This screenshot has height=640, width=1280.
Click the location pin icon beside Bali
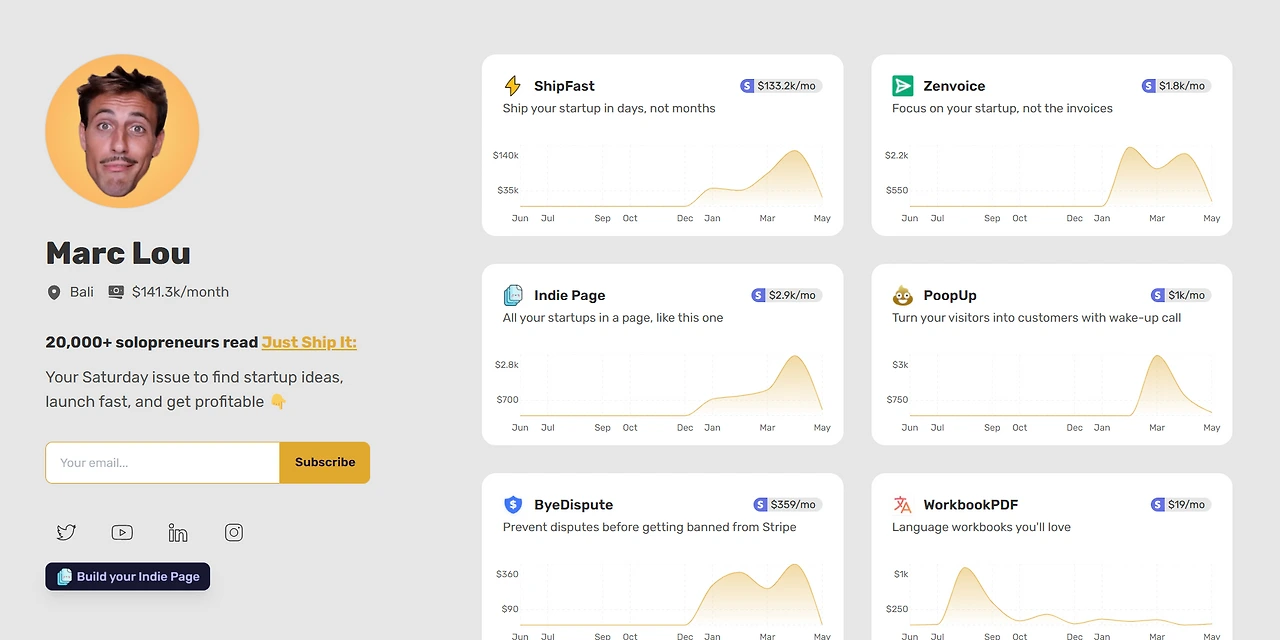(x=54, y=292)
